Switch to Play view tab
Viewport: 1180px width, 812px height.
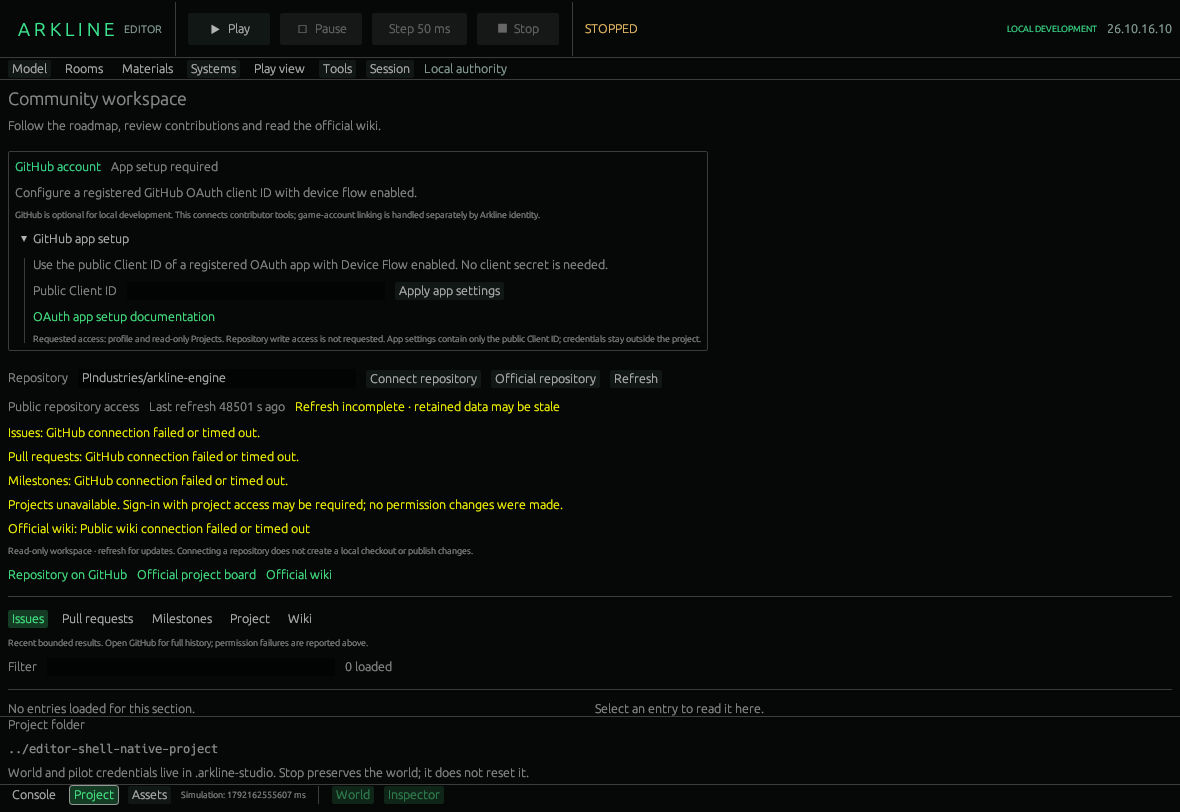[279, 68]
